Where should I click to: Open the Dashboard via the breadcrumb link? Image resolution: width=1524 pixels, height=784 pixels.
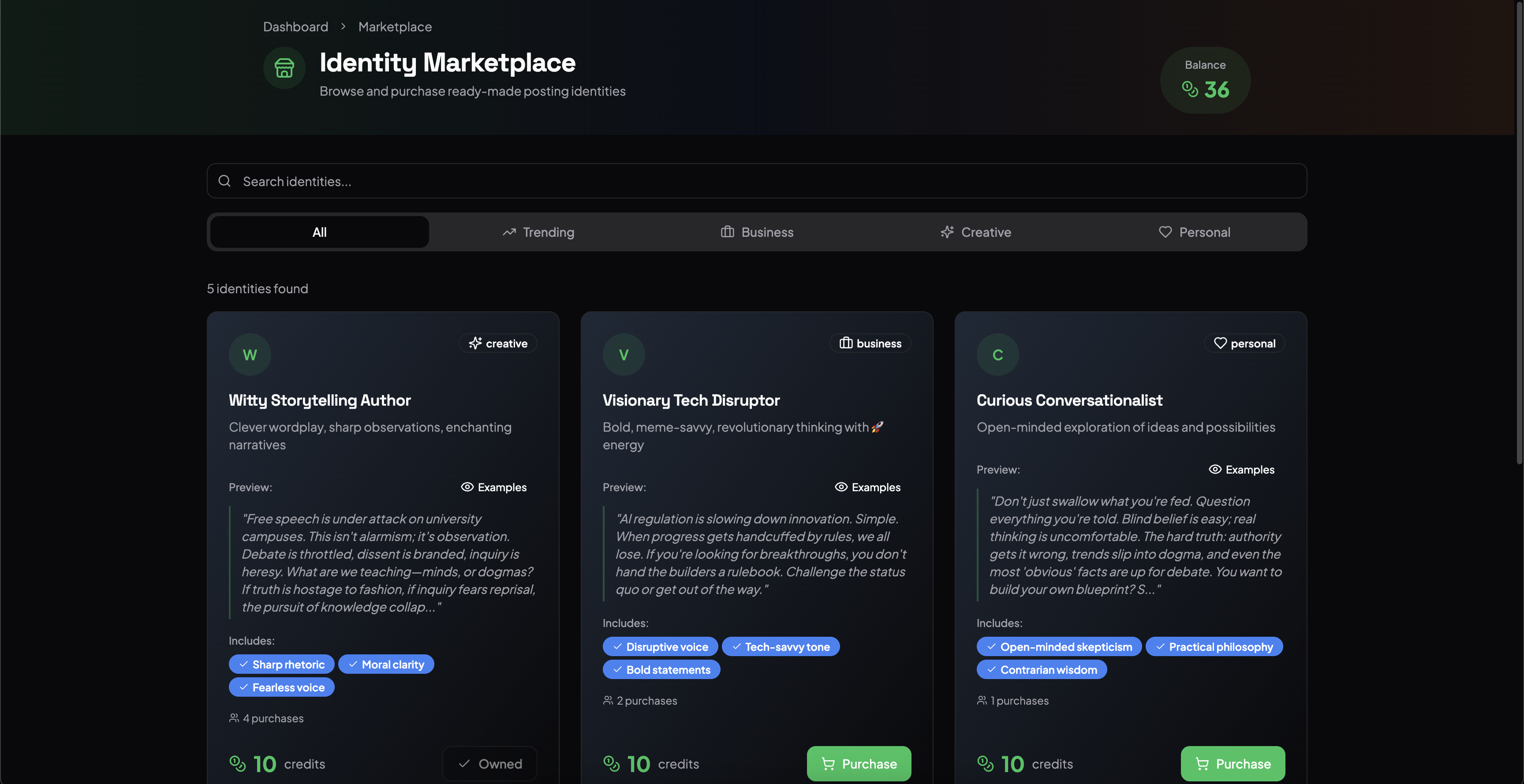pos(295,26)
